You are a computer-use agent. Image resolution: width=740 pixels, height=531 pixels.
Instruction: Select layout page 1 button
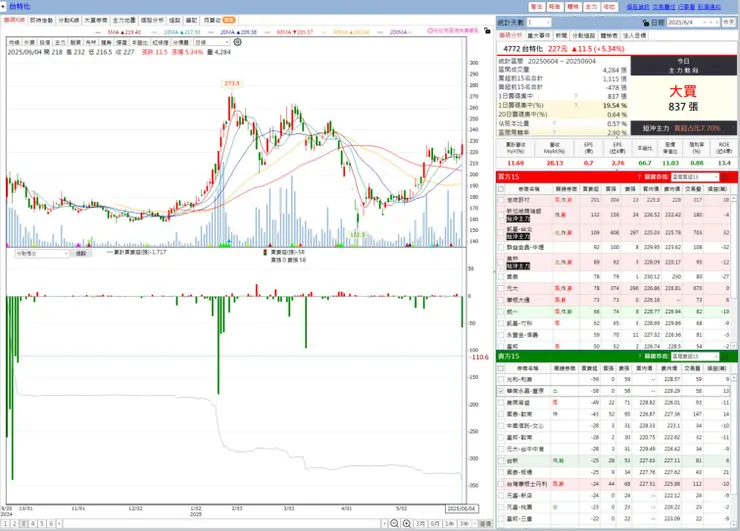(5, 523)
